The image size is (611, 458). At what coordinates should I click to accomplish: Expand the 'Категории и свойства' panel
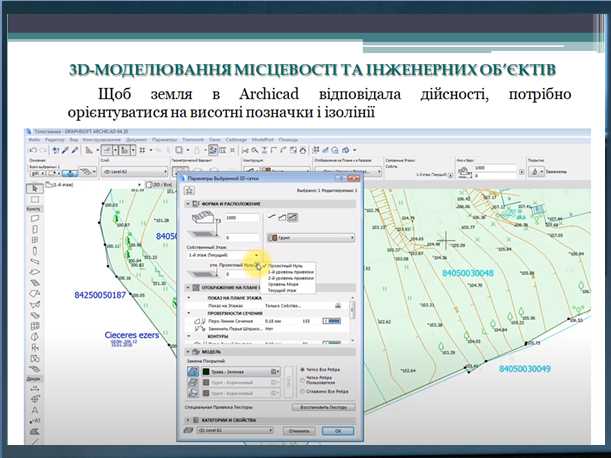click(188, 420)
